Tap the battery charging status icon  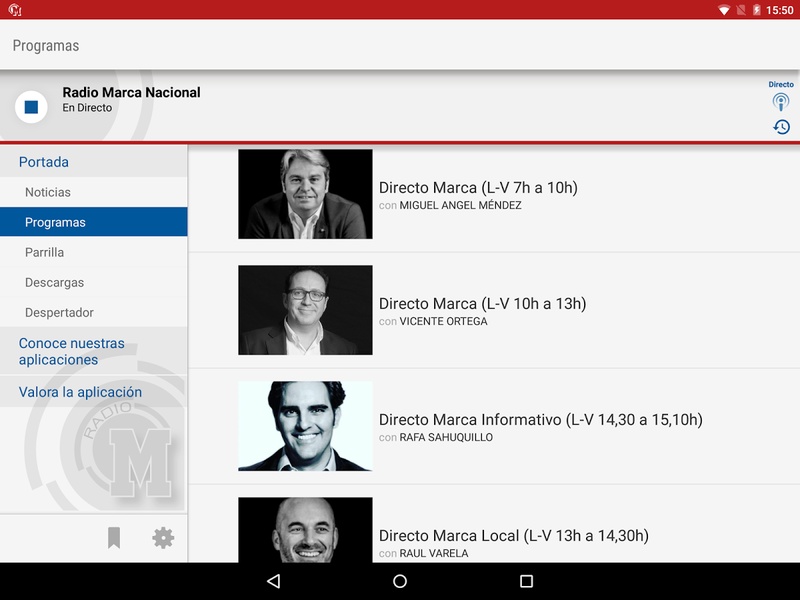757,10
